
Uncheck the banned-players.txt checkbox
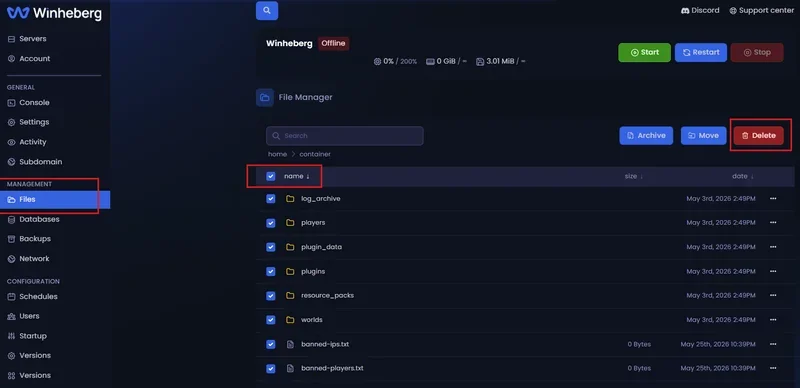271,369
